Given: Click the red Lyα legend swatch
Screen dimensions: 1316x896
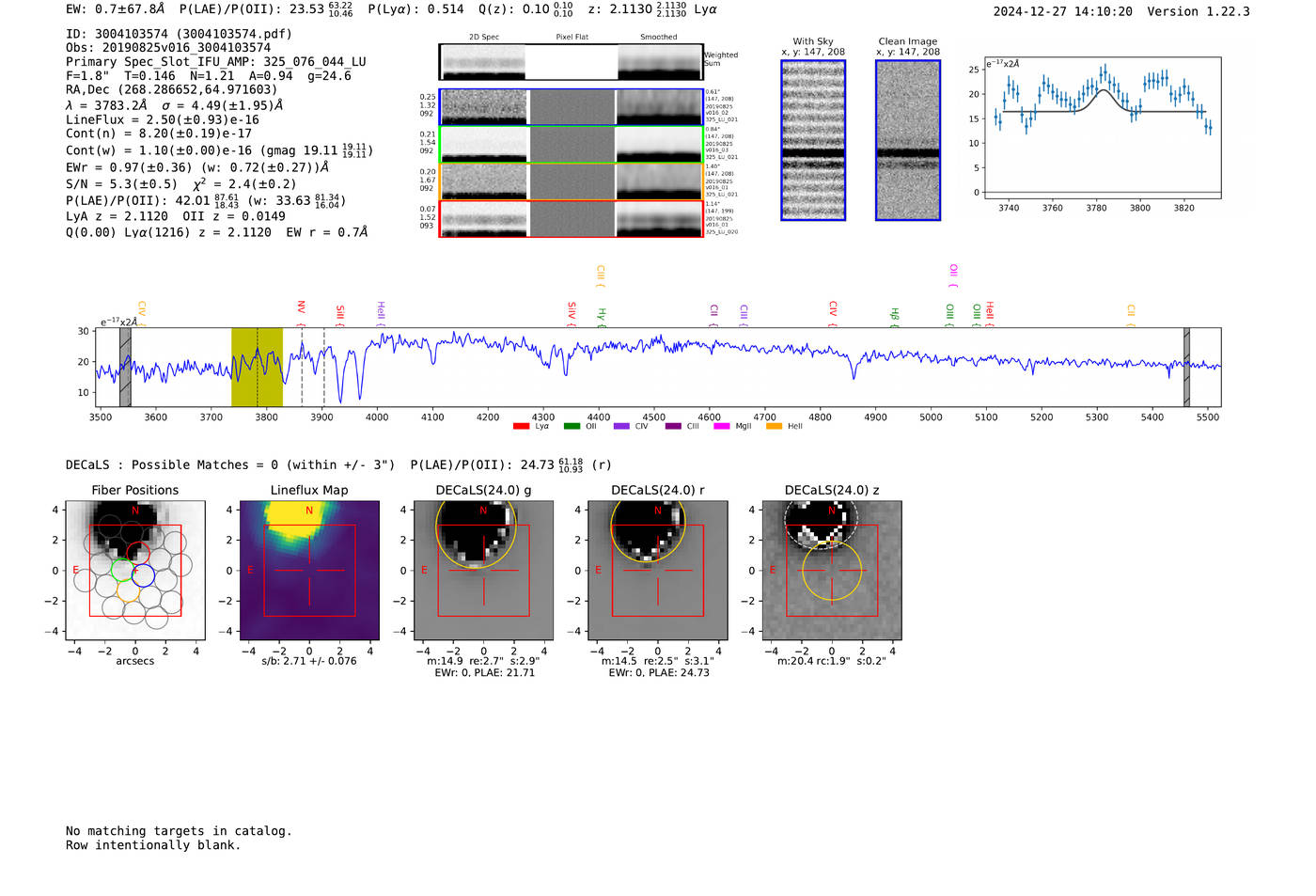Looking at the screenshot, I should 521,426.
